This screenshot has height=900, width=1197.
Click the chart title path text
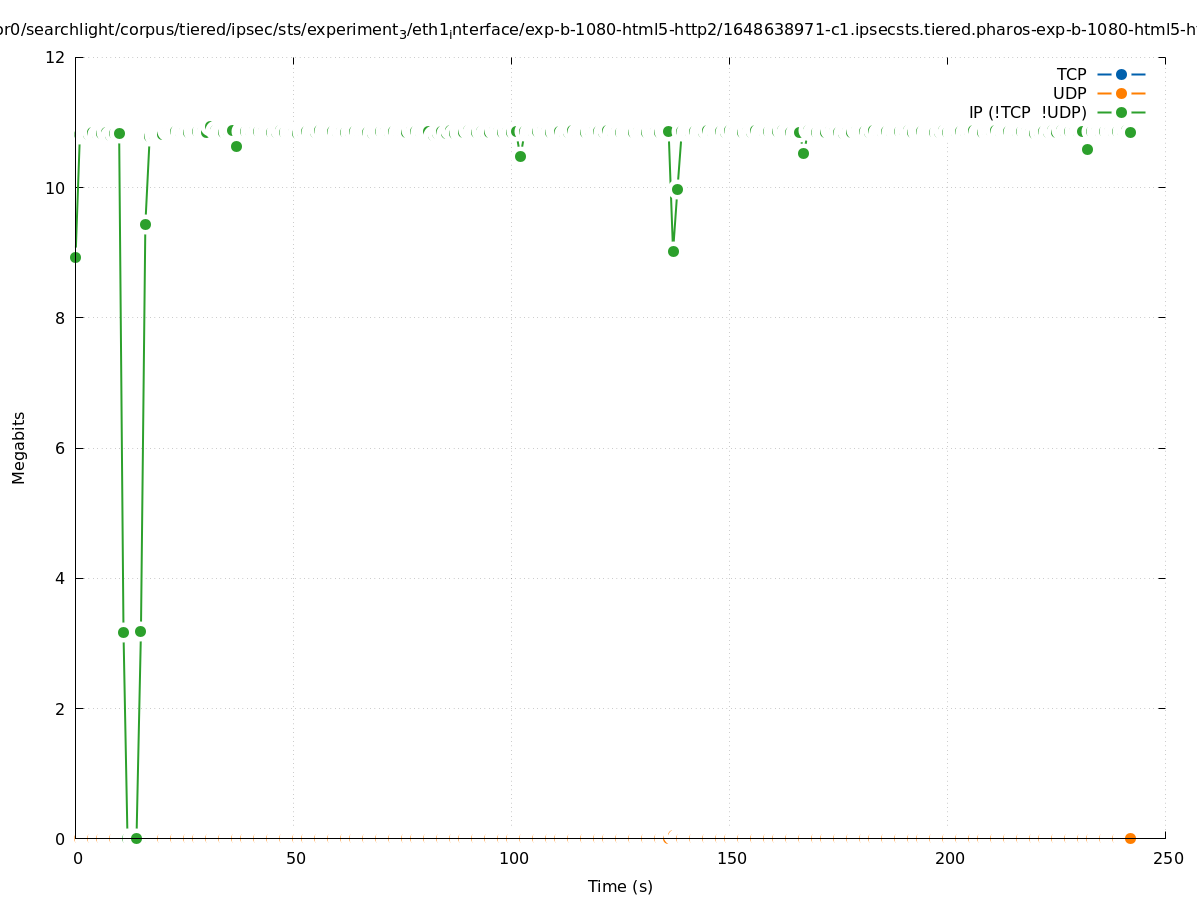coord(598,31)
